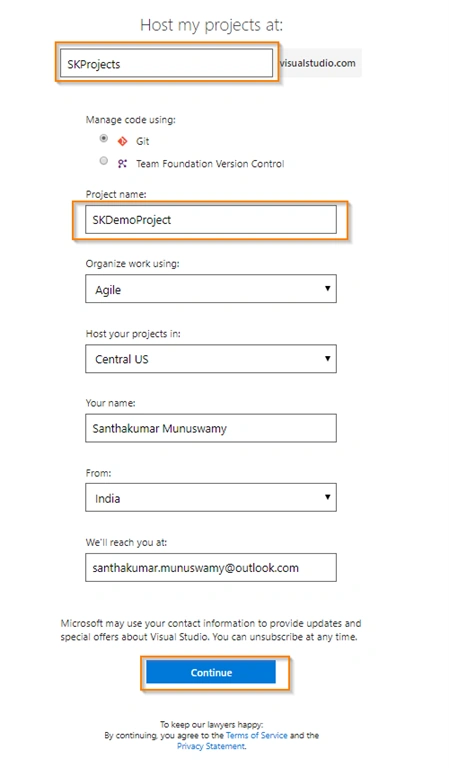
Task: Click the arrow of the Agile dropdown
Action: coord(328,288)
